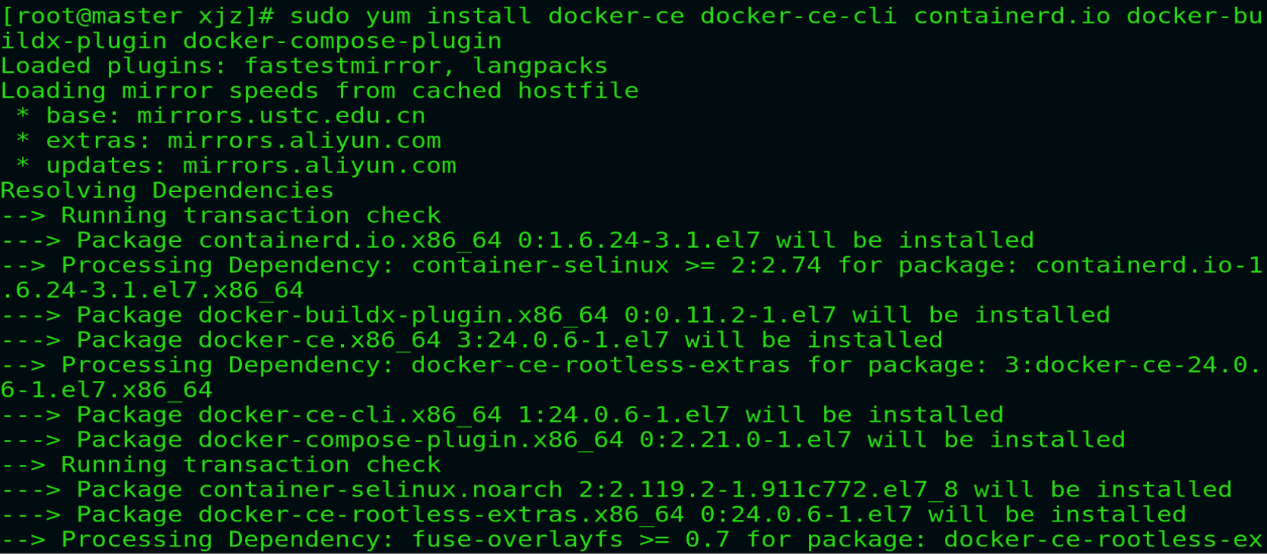Click the package name containerd.io.x86_64
This screenshot has height=554, width=1267.
pos(350,240)
